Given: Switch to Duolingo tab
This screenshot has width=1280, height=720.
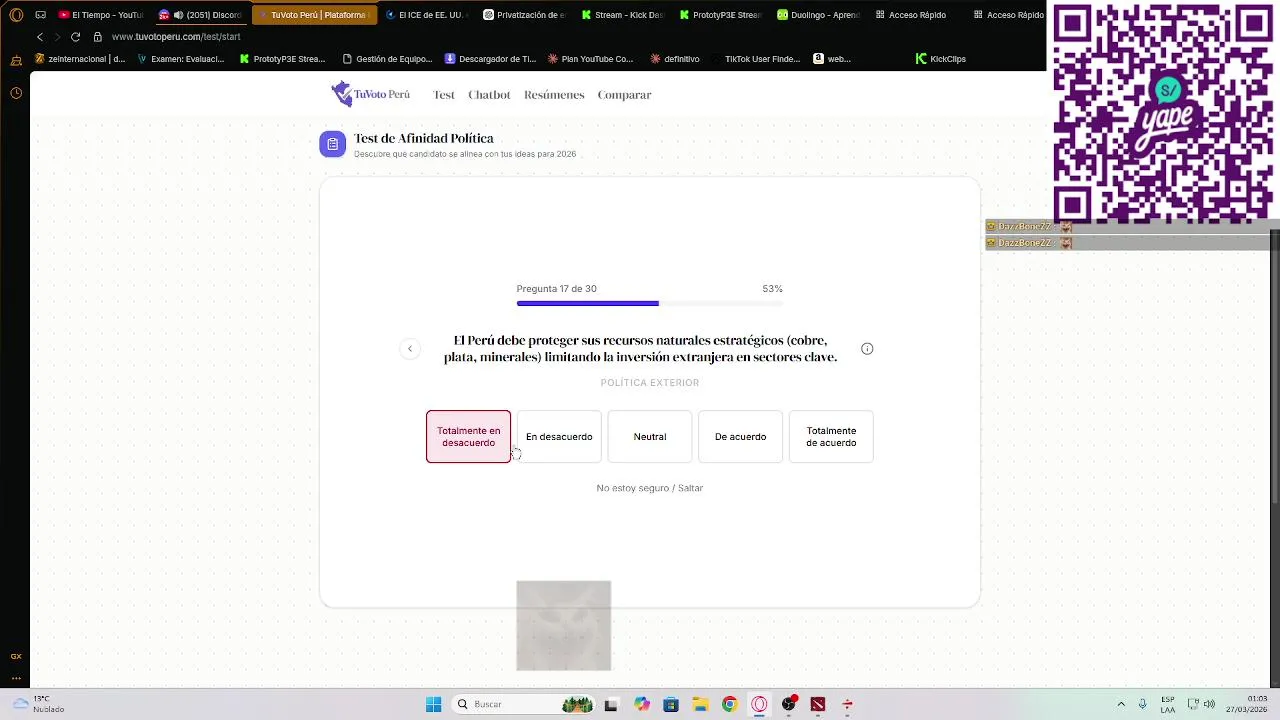Looking at the screenshot, I should (818, 15).
